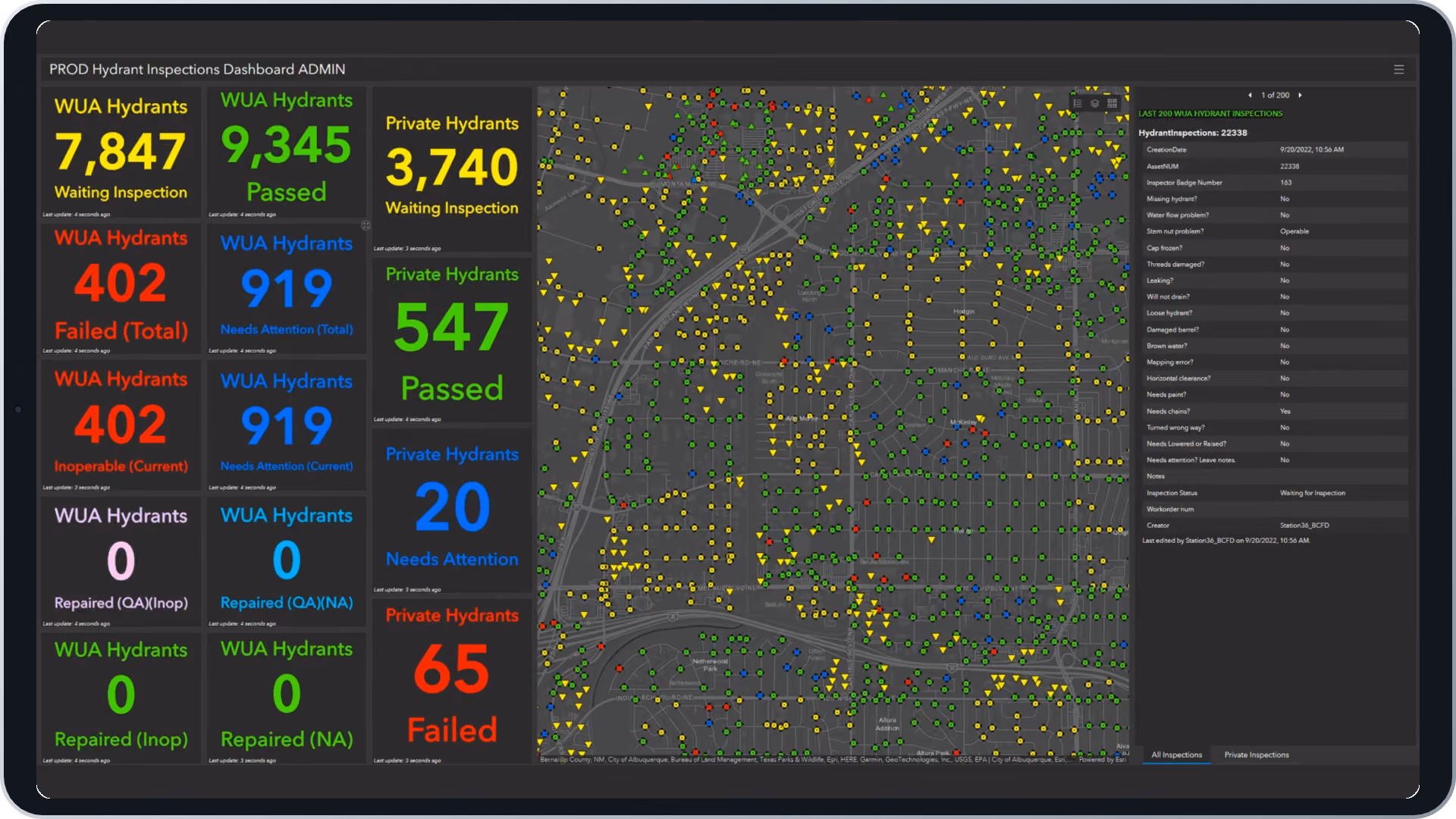Select Private Hydrants 20 Needs Attention card

(452, 511)
